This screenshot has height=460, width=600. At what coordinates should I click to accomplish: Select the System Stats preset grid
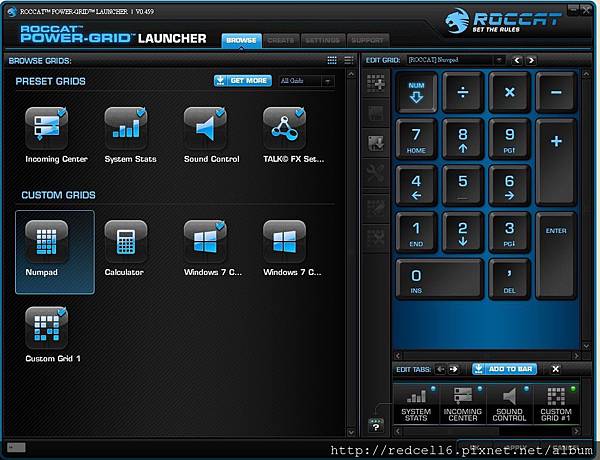tap(126, 128)
